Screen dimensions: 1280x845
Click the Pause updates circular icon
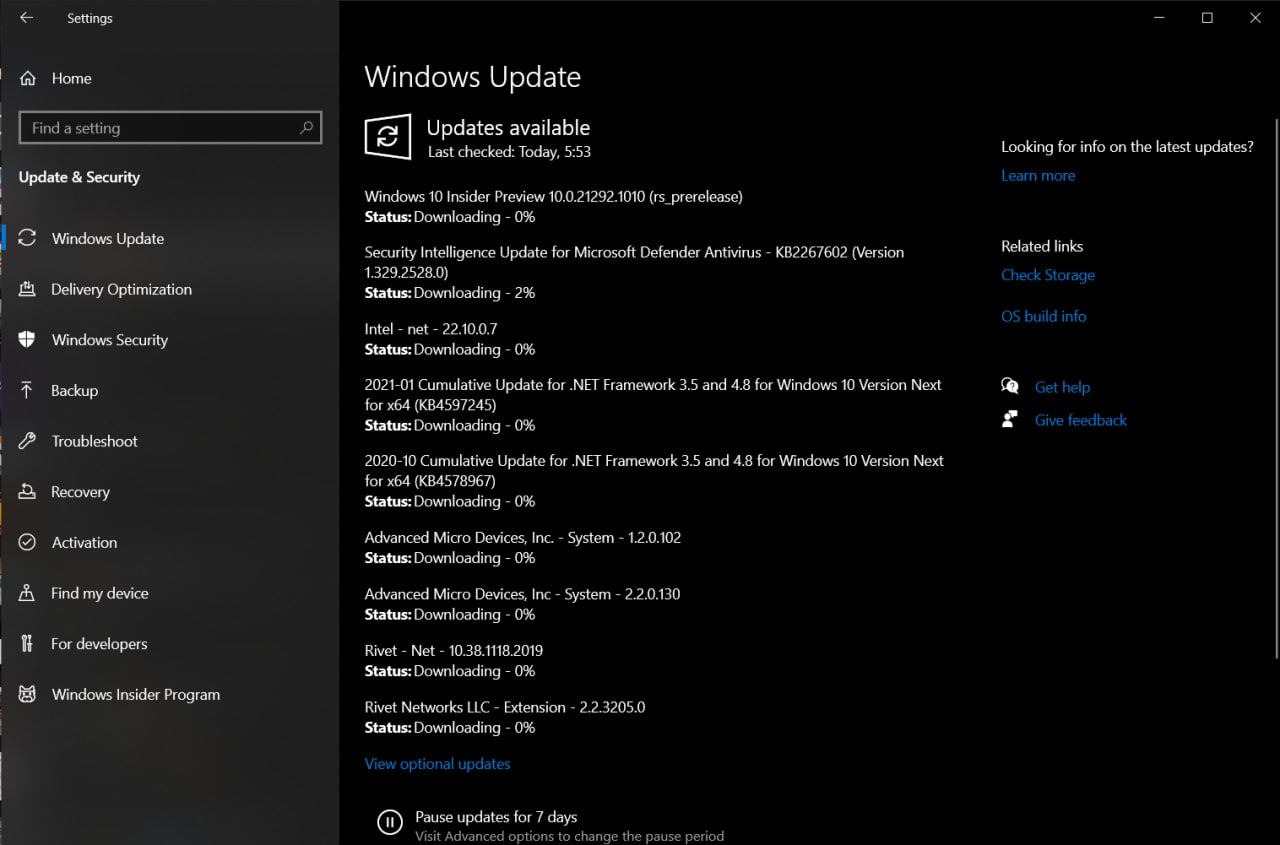[389, 822]
